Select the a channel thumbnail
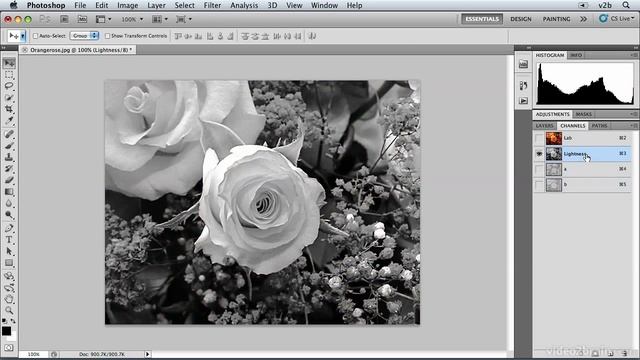Screen dimensions: 640x360 (x=554, y=169)
